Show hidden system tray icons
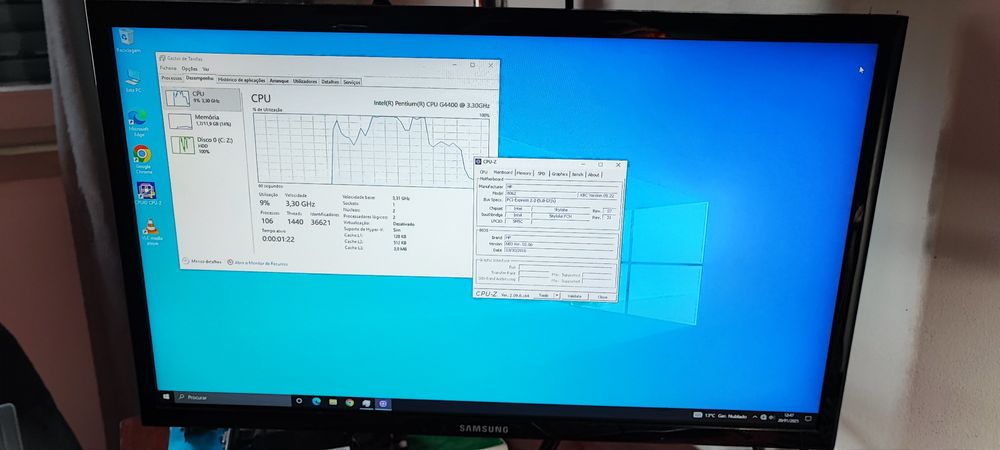 pos(755,417)
